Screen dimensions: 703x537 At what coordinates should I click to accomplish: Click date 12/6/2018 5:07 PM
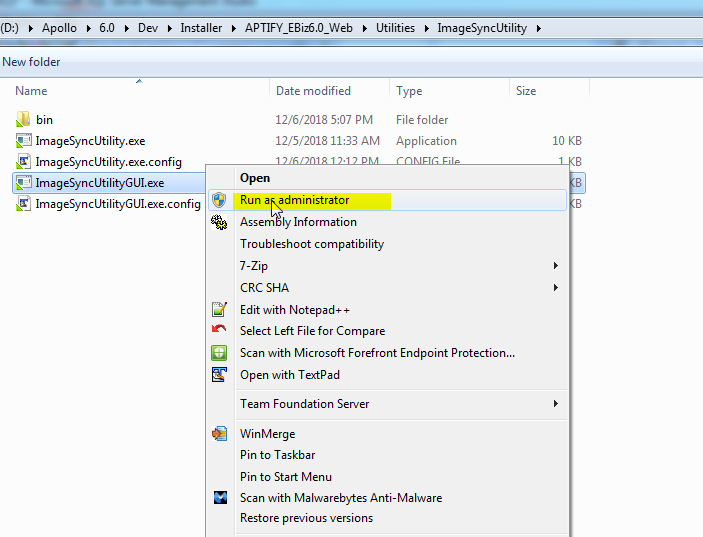[x=324, y=120]
